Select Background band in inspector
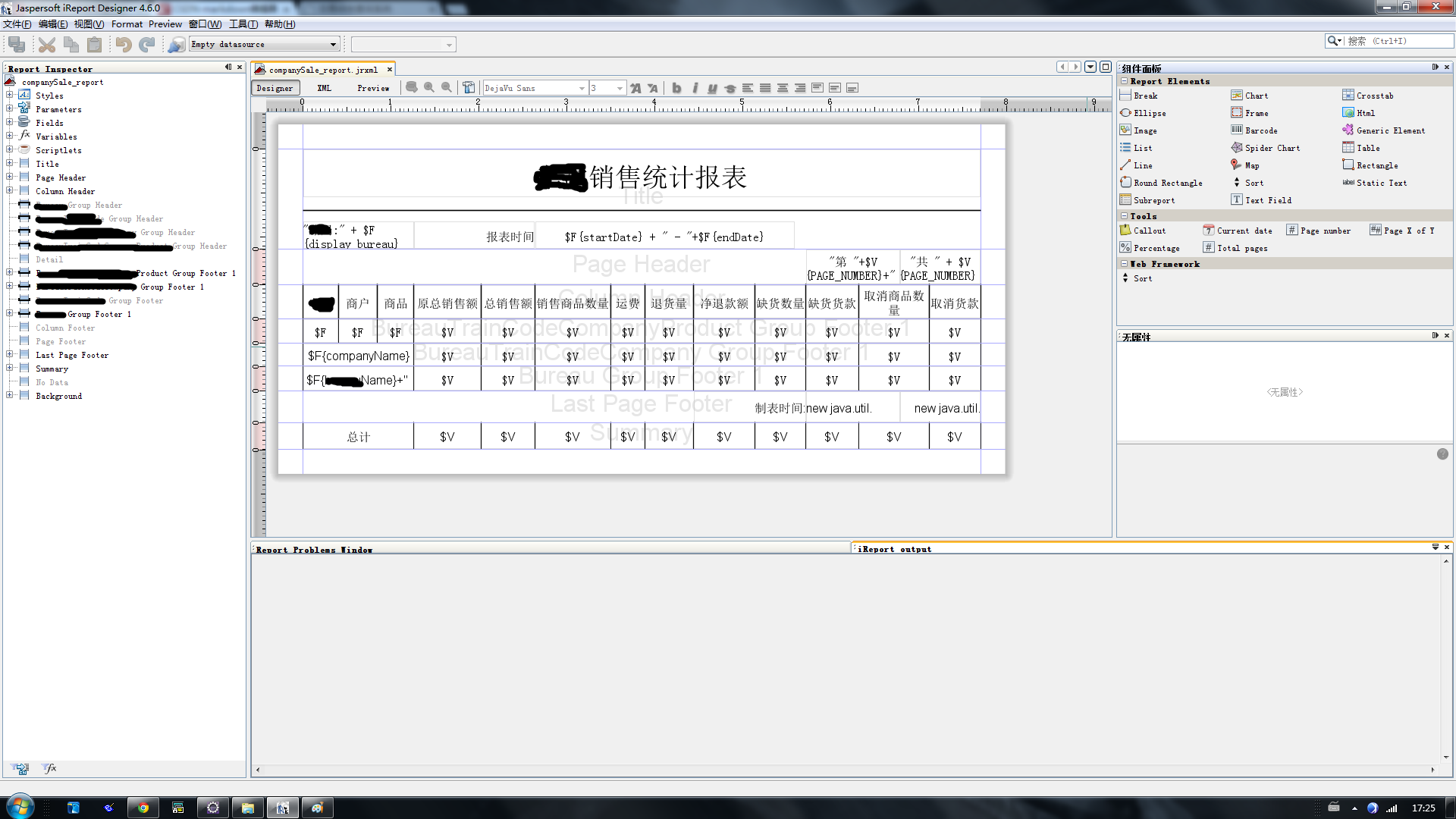The height and width of the screenshot is (819, 1456). (58, 396)
